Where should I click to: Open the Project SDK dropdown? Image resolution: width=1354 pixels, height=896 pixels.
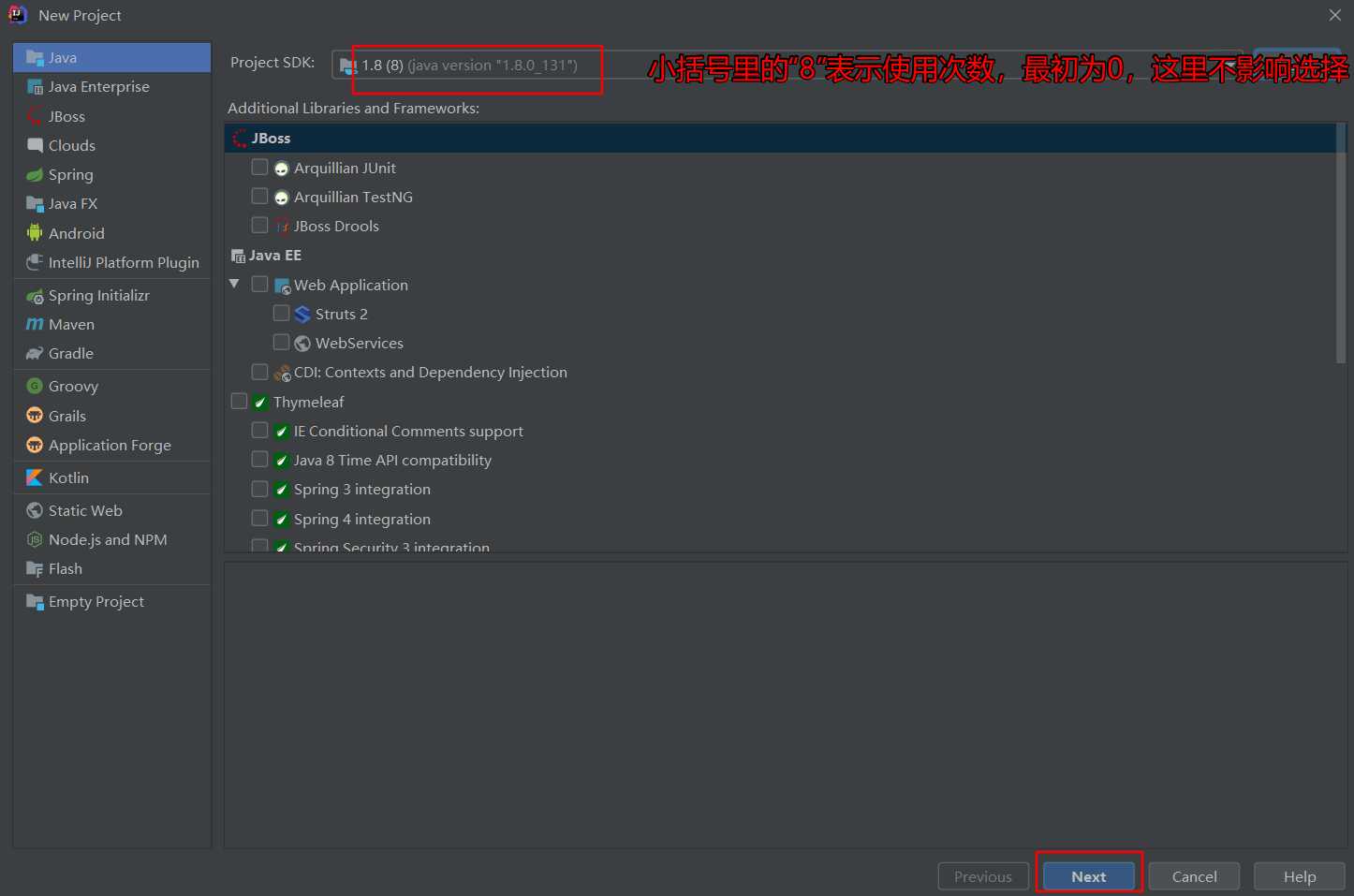(x=787, y=65)
